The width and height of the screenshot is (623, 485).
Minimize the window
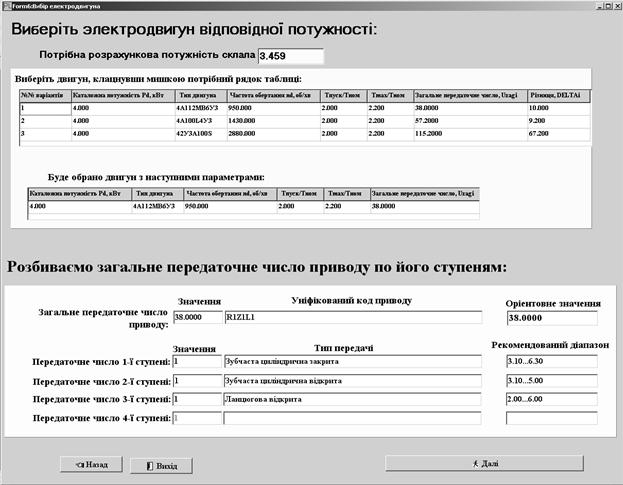(x=600, y=6)
